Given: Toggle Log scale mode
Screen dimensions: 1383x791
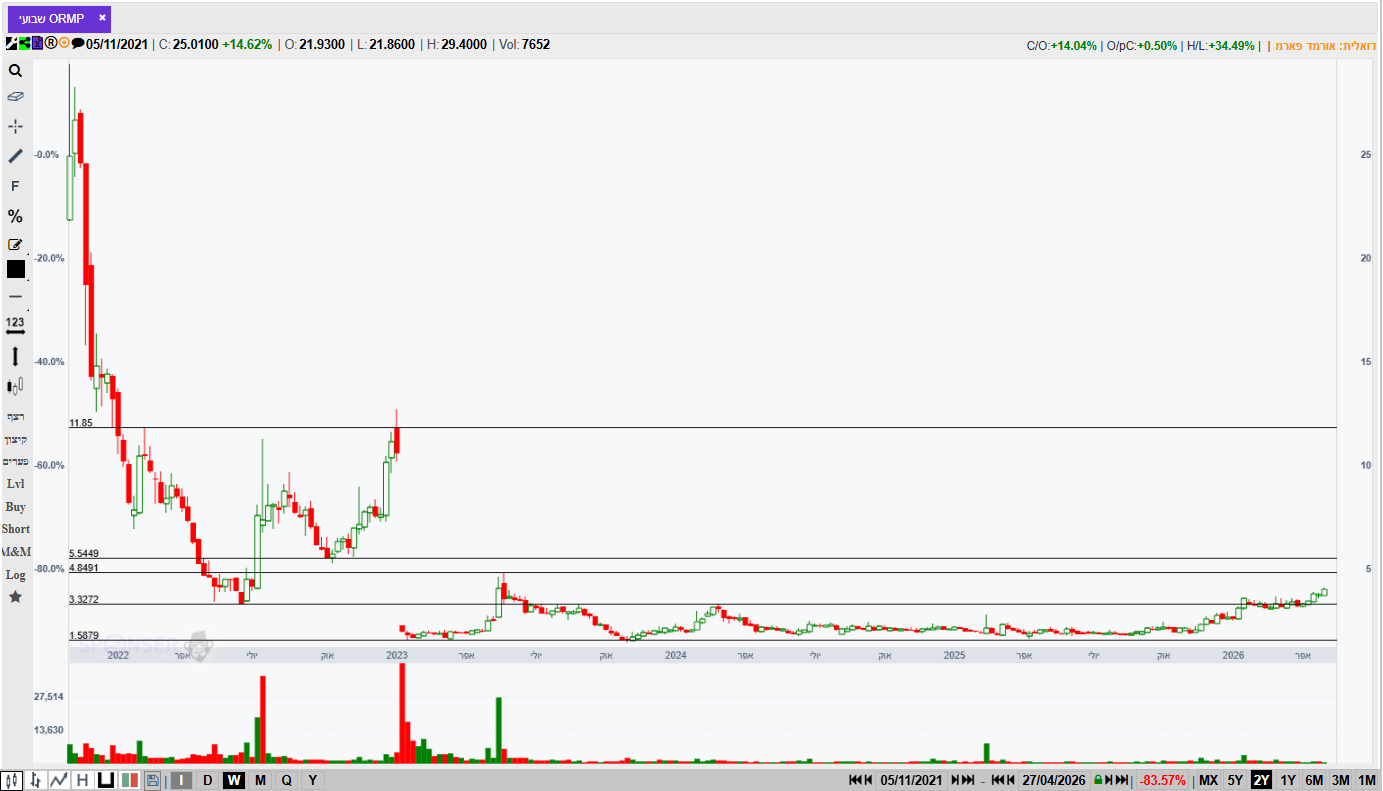Looking at the screenshot, I should point(15,575).
